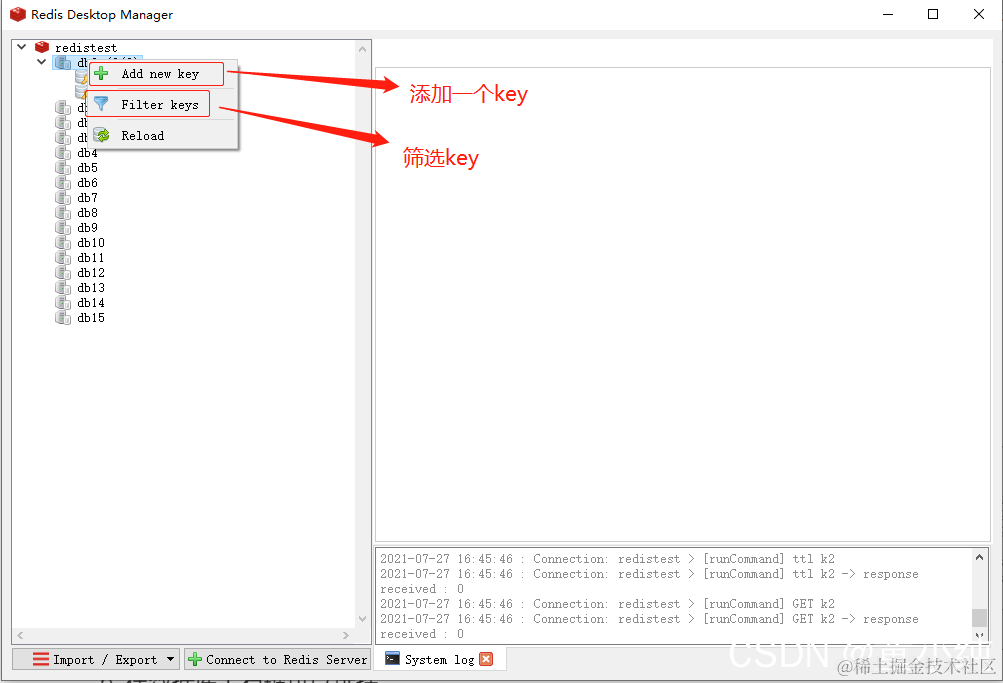Collapse the expanded db0 database node
1003x683 pixels.
click(42, 62)
